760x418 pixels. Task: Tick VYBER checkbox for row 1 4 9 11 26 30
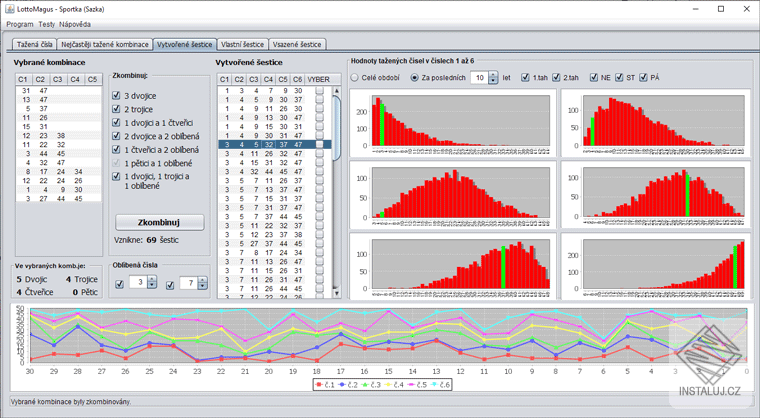click(x=319, y=109)
